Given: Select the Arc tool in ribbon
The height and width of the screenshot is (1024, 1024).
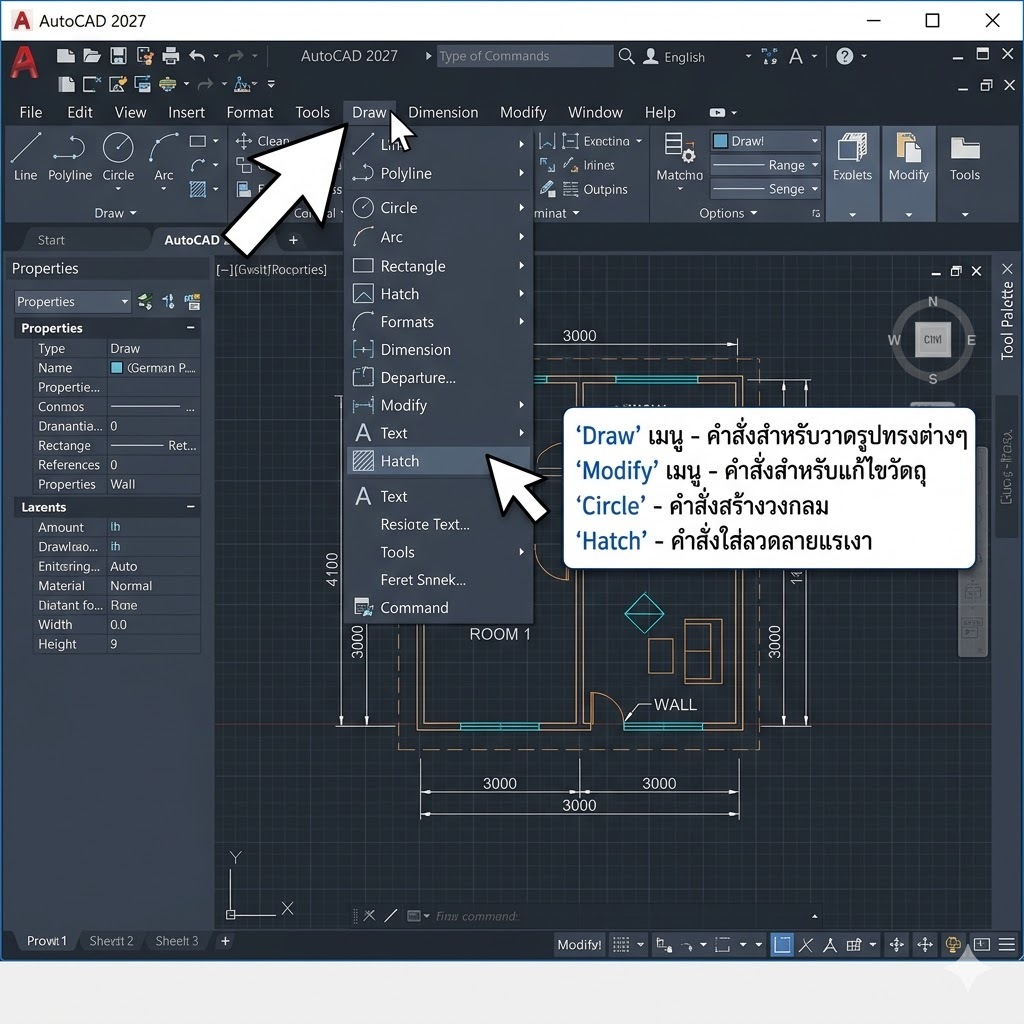Looking at the screenshot, I should click(x=163, y=156).
